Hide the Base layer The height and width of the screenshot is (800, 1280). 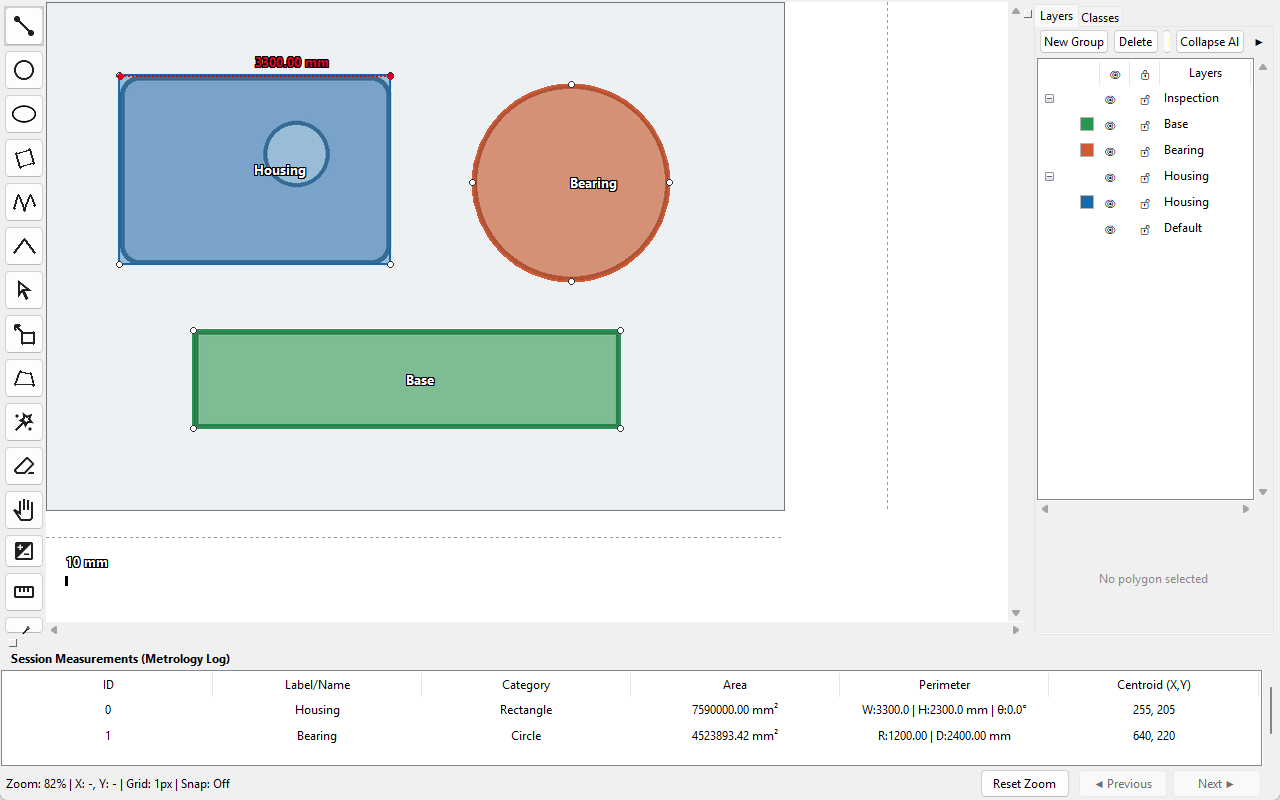coord(1110,125)
